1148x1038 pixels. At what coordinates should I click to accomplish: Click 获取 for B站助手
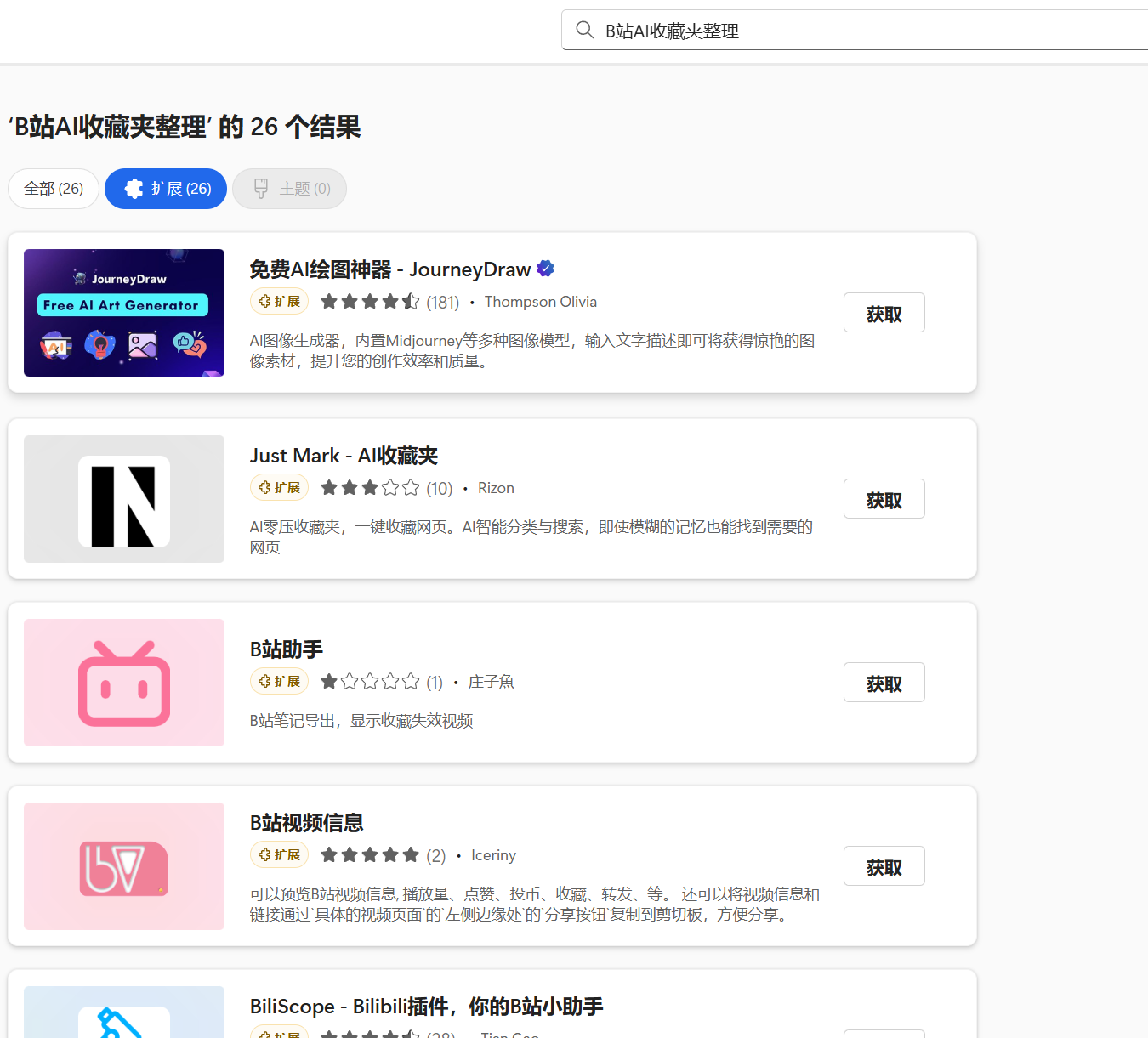coord(884,683)
